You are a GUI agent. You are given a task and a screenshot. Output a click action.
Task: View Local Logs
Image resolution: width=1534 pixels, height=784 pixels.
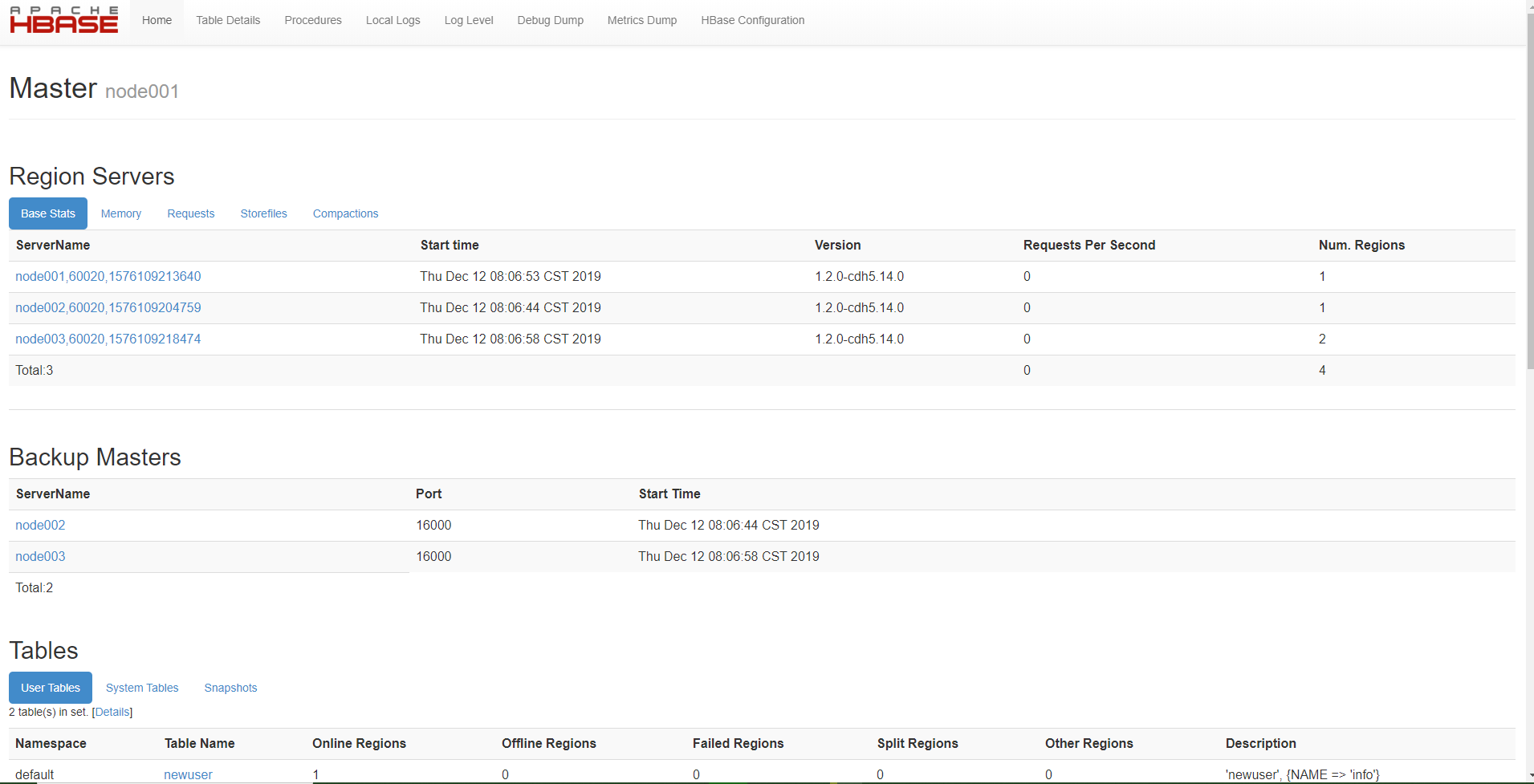tap(393, 20)
